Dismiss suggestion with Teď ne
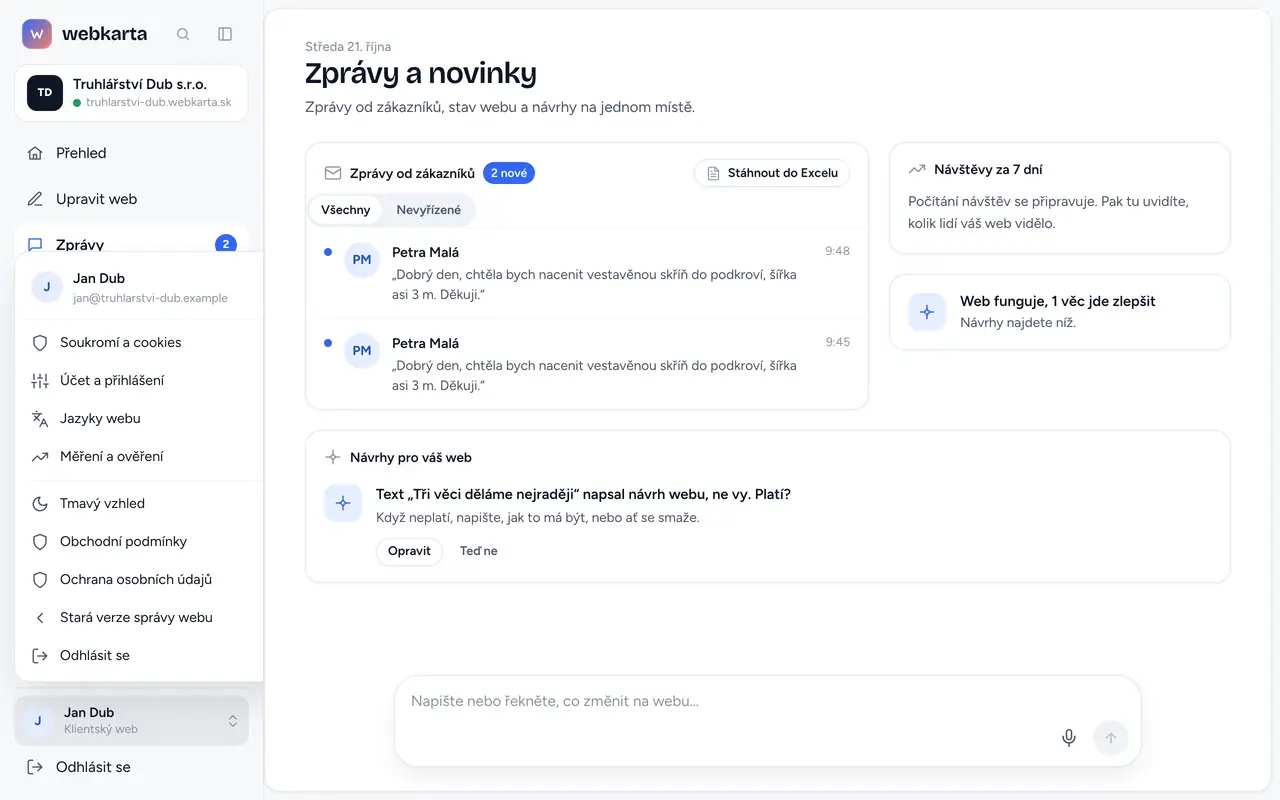Screen dimensions: 1280x800 coord(478,551)
